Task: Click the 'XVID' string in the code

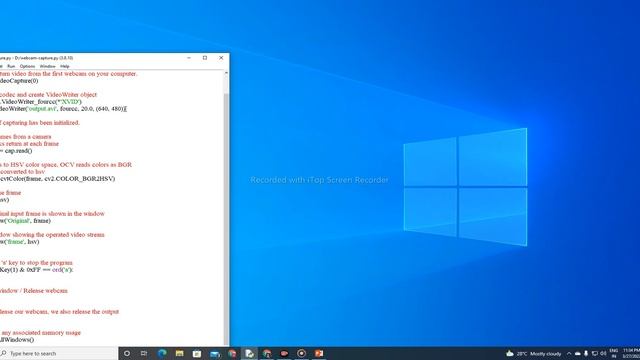Action: pos(69,102)
